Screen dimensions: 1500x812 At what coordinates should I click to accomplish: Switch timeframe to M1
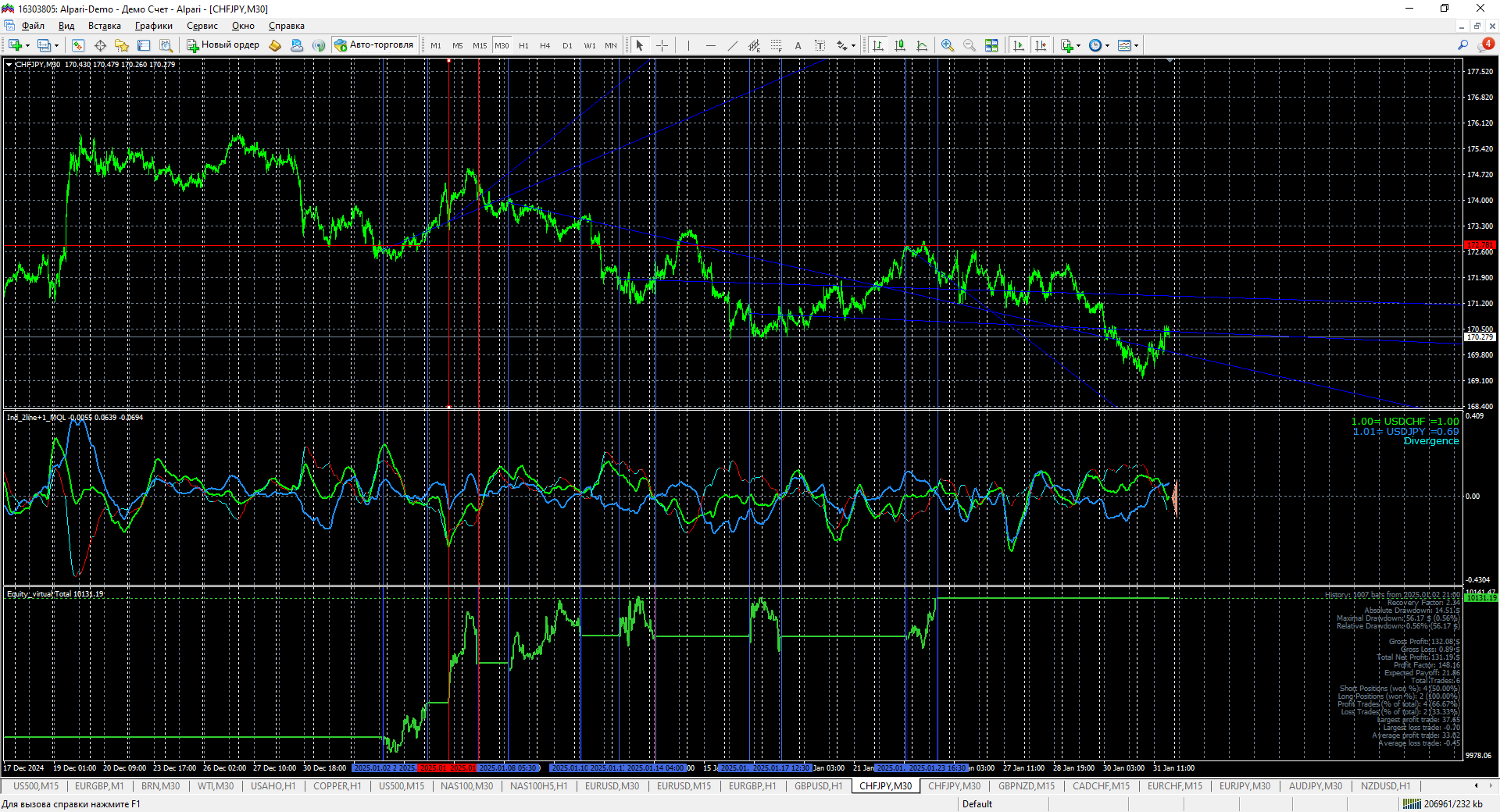(436, 45)
